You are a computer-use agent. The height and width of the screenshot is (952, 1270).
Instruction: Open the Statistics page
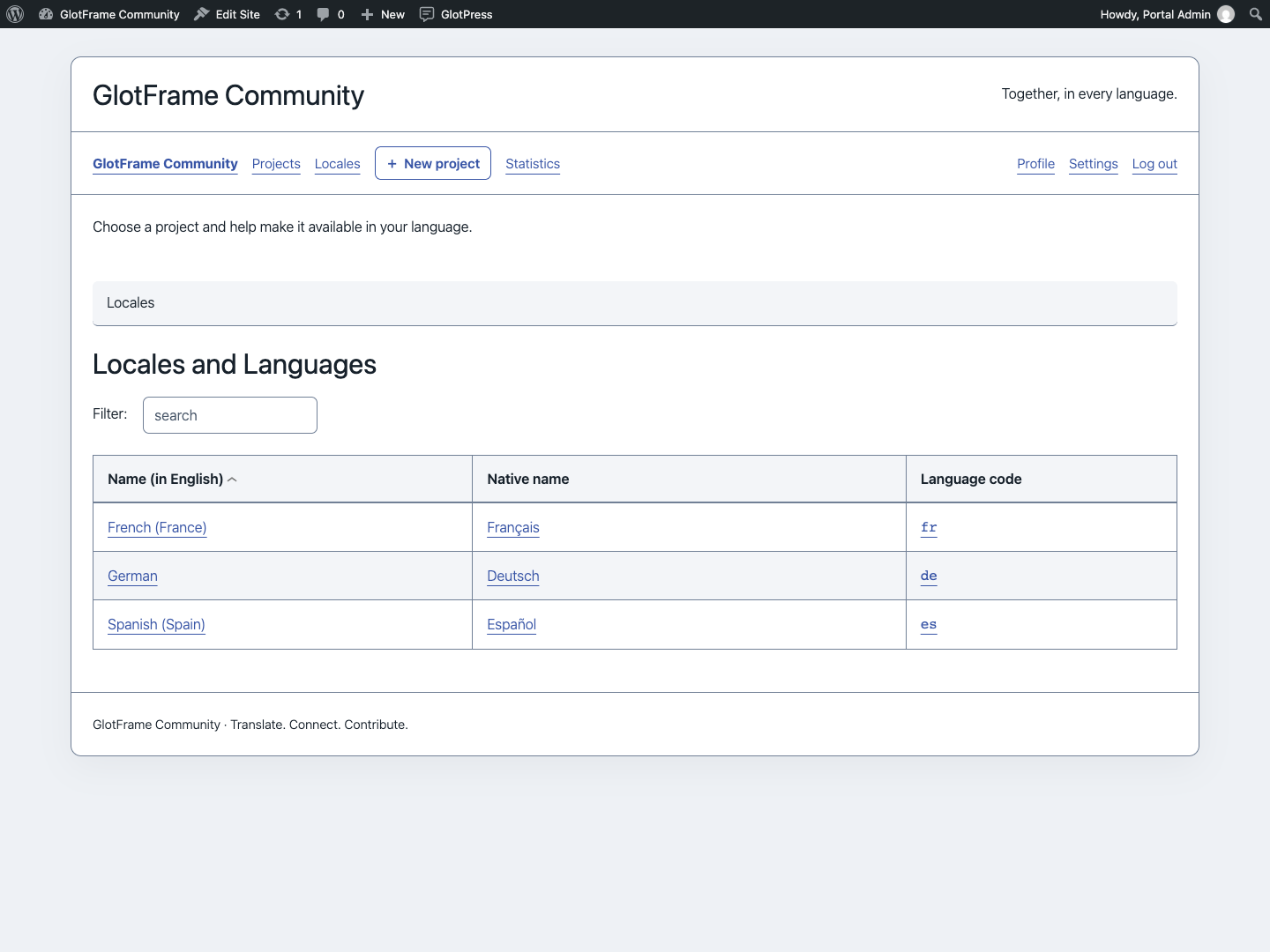(x=533, y=164)
